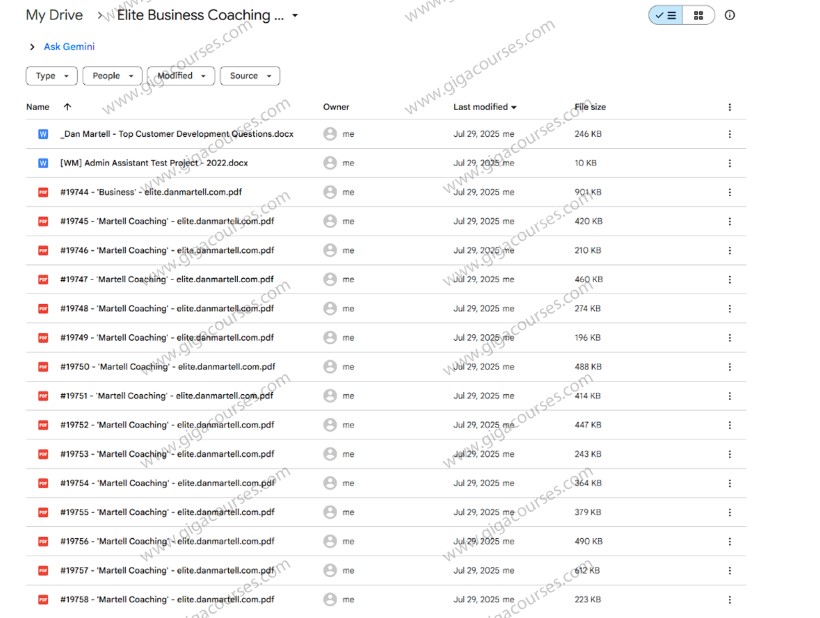820x618 pixels.
Task: Select file '#19747 - 'Martell Coaching'' pdf
Action: [x=167, y=279]
